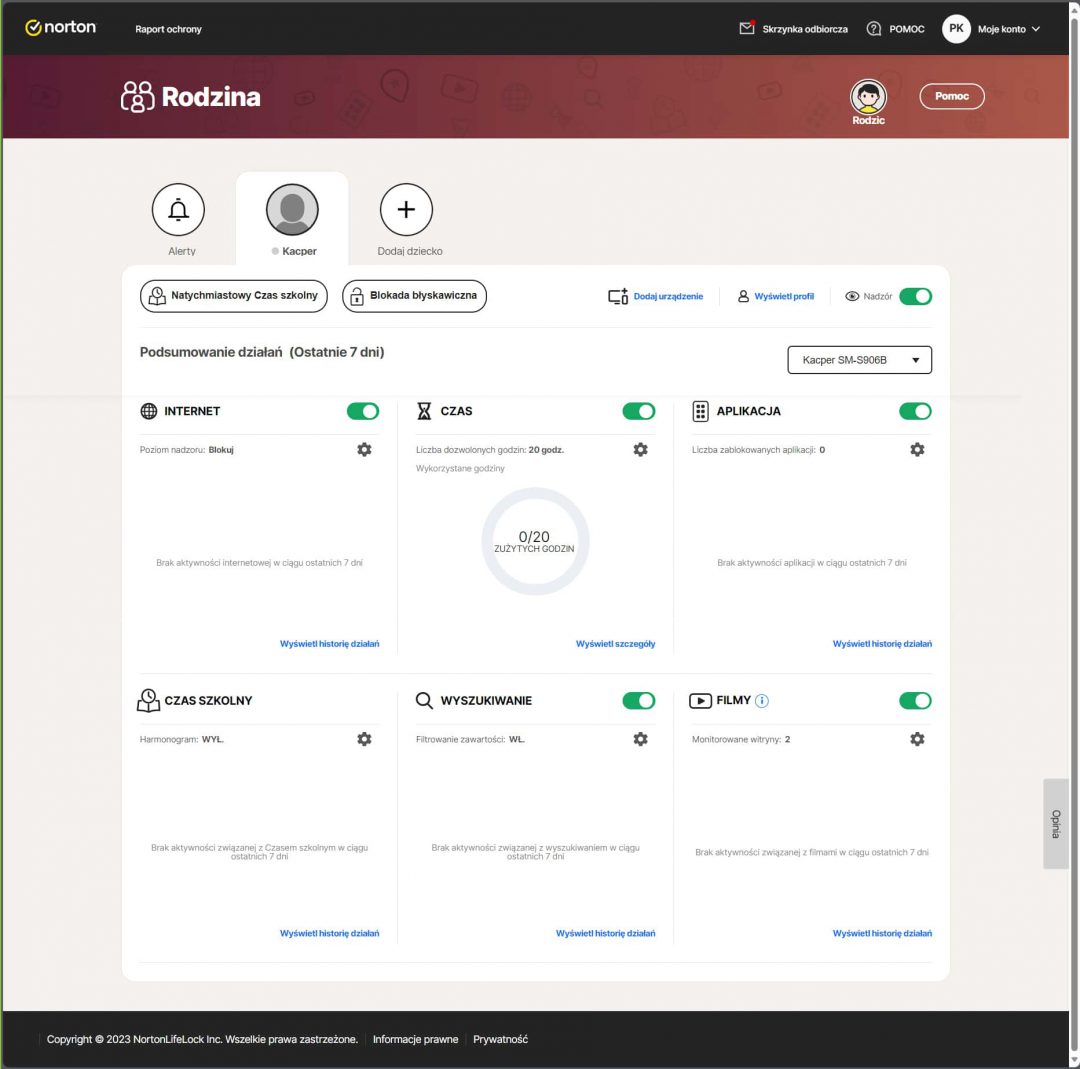The width and height of the screenshot is (1080, 1069).
Task: Open CZAS settings gear
Action: pyautogui.click(x=641, y=450)
